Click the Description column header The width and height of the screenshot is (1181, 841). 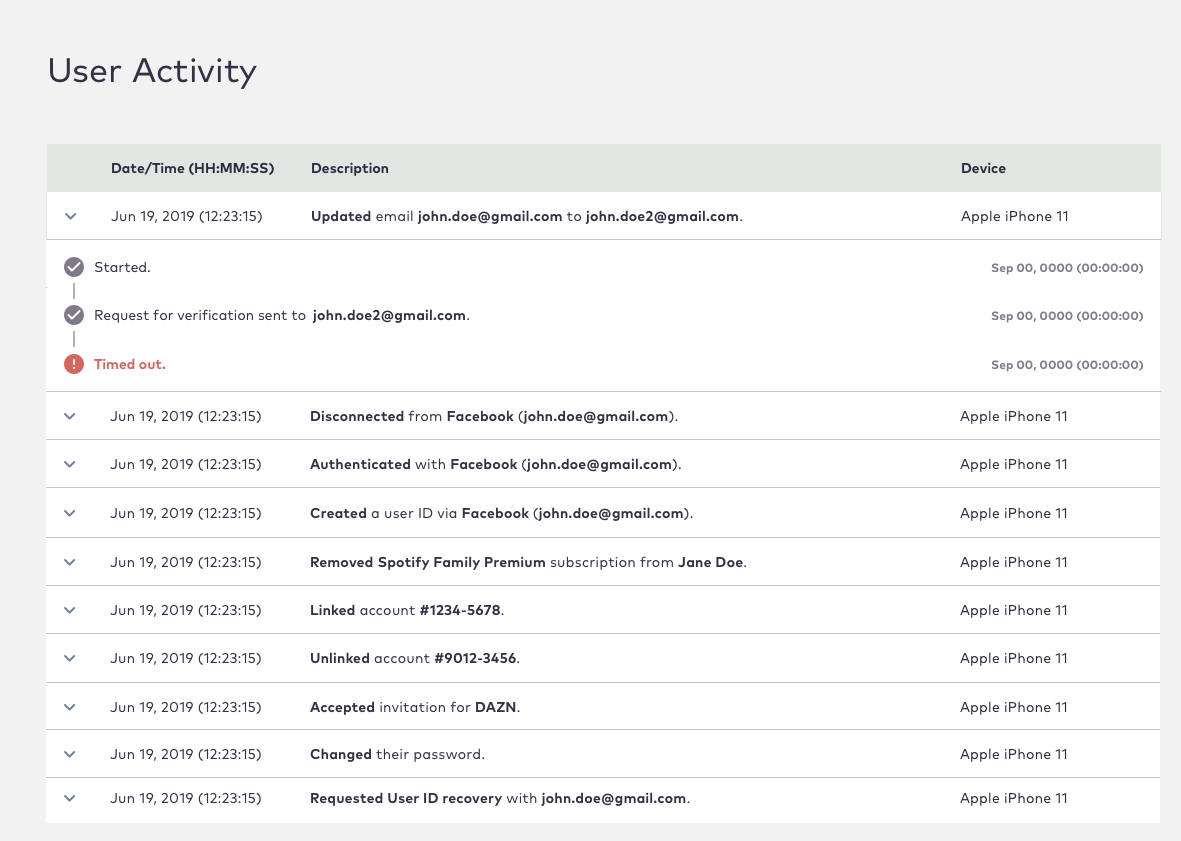click(349, 168)
